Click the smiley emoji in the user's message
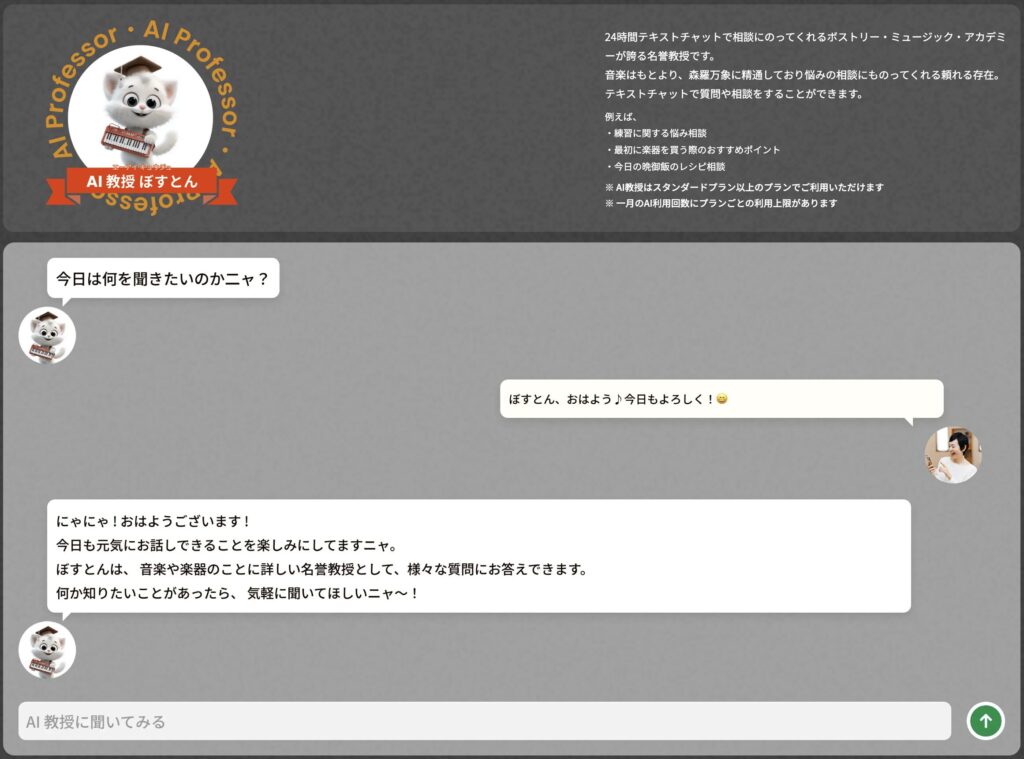The height and width of the screenshot is (759, 1024). tap(722, 398)
